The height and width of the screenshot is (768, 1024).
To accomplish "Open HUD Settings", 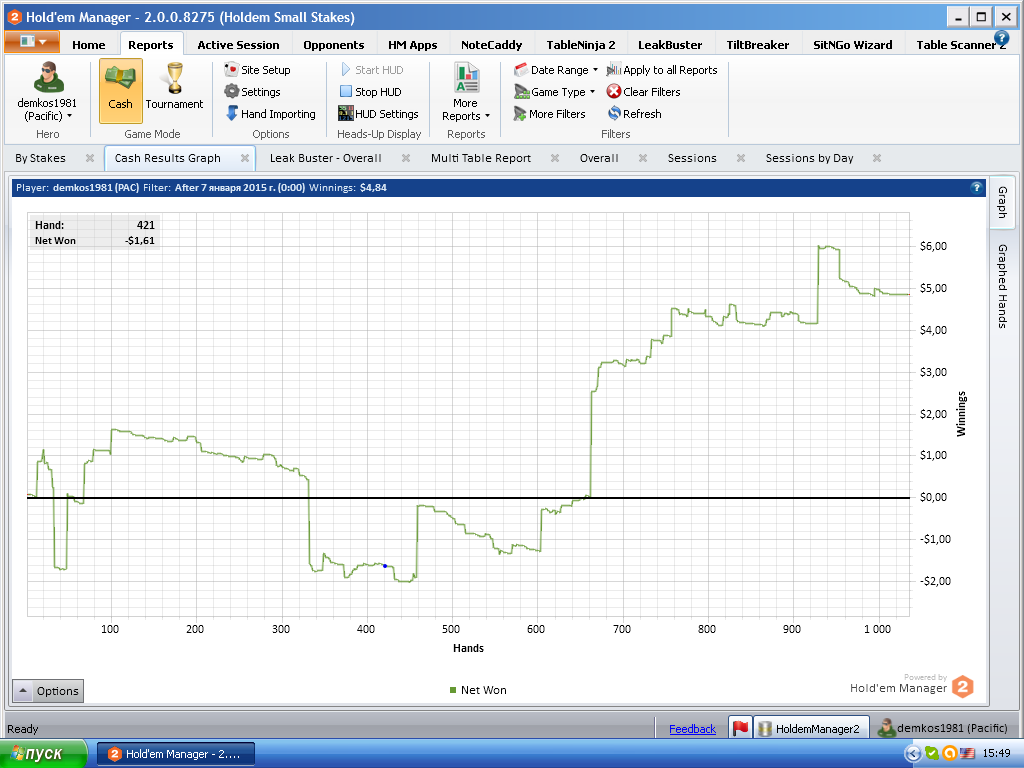I will coord(378,114).
